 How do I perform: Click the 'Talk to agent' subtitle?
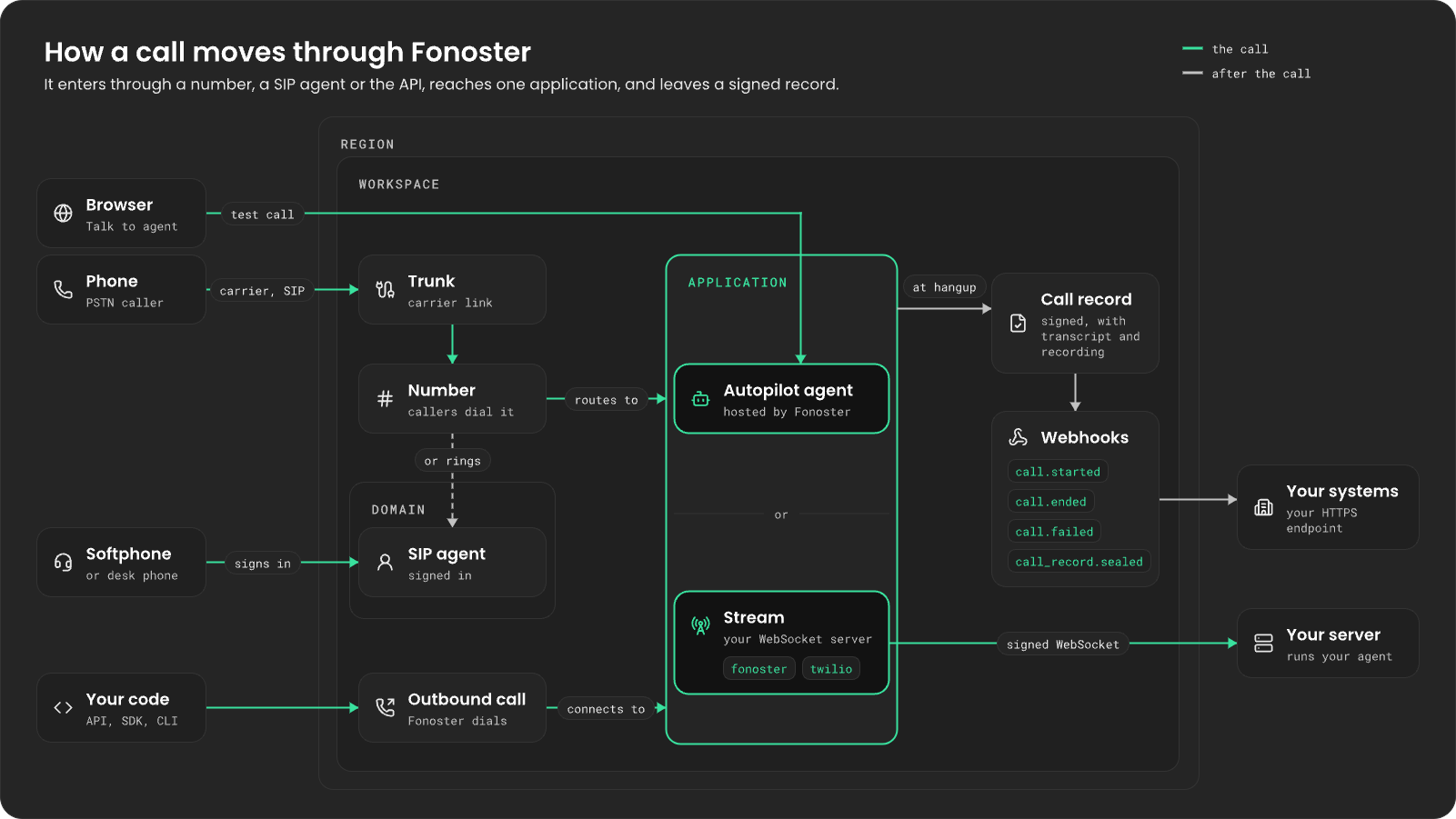click(132, 226)
